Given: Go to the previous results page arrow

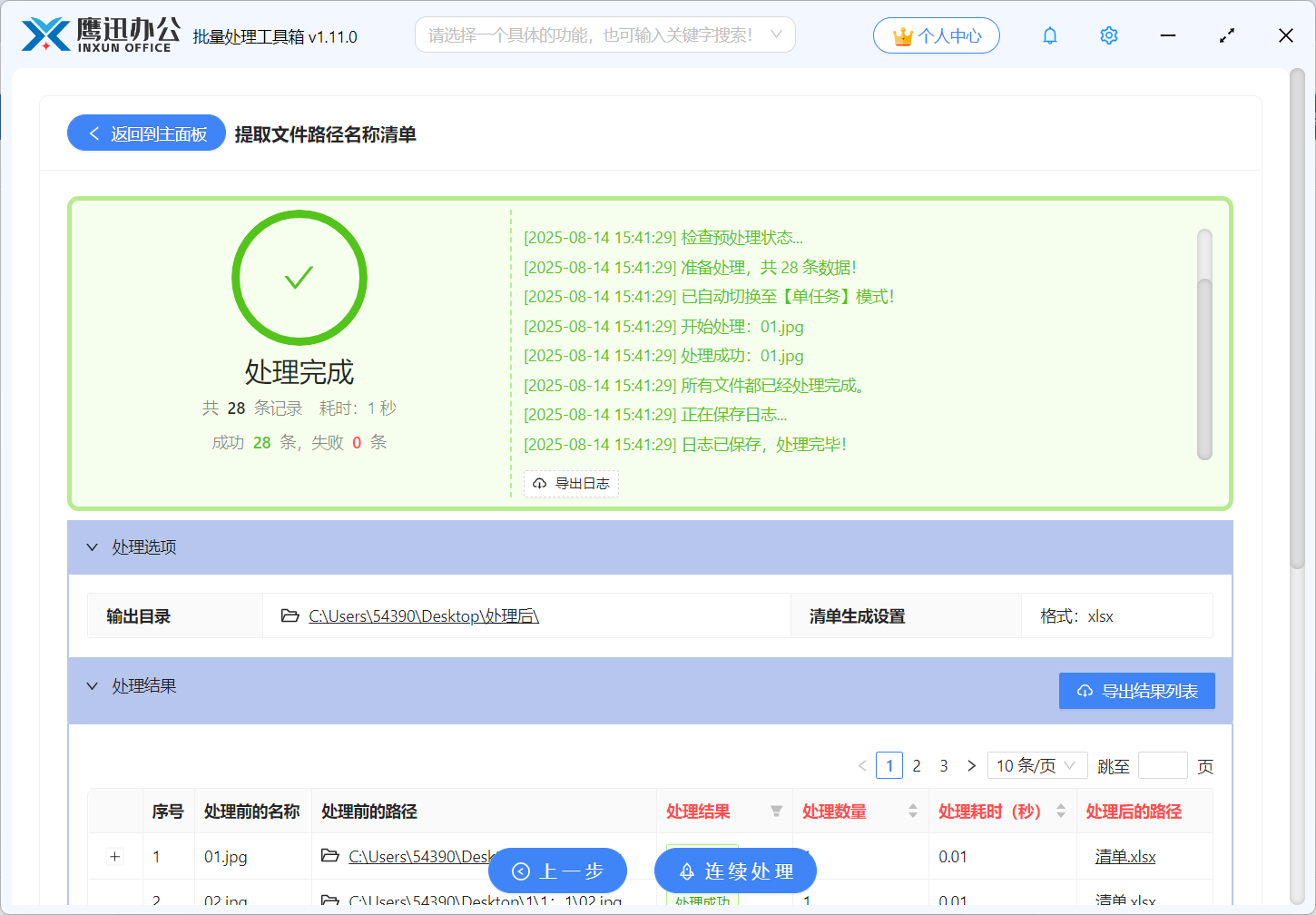Looking at the screenshot, I should coord(862,766).
